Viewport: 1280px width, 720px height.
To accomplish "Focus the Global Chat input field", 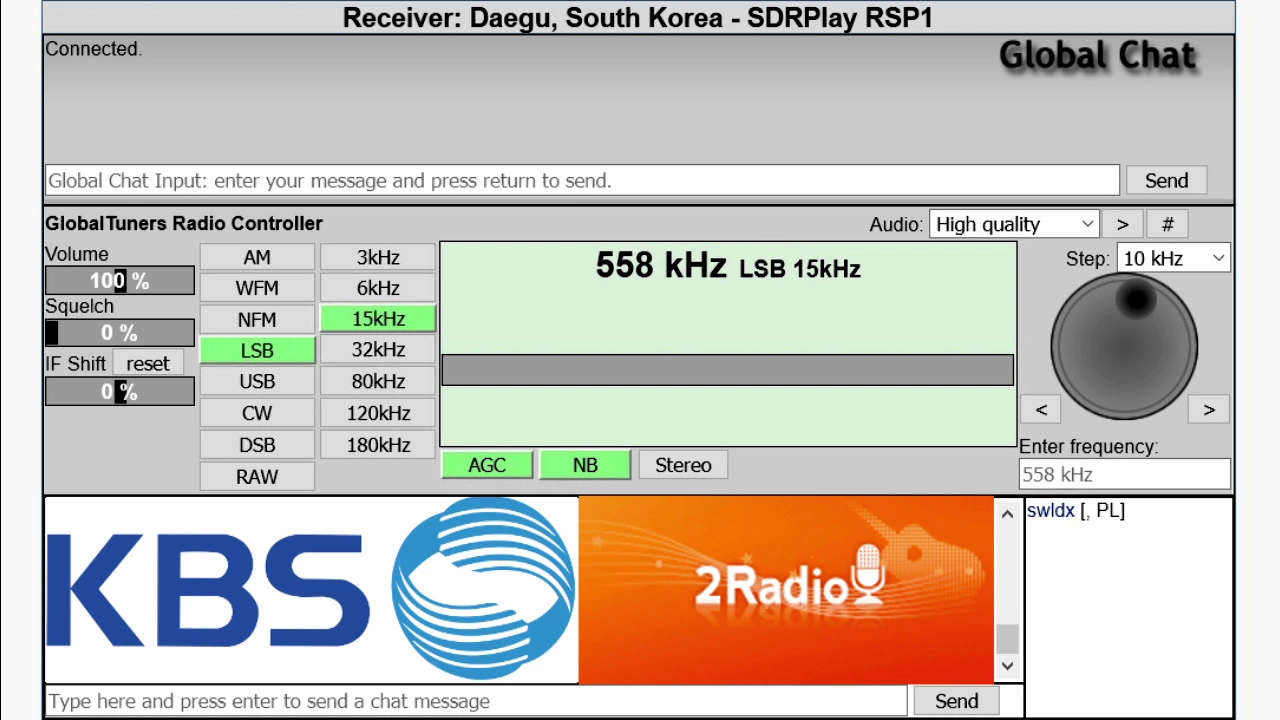I will [582, 181].
